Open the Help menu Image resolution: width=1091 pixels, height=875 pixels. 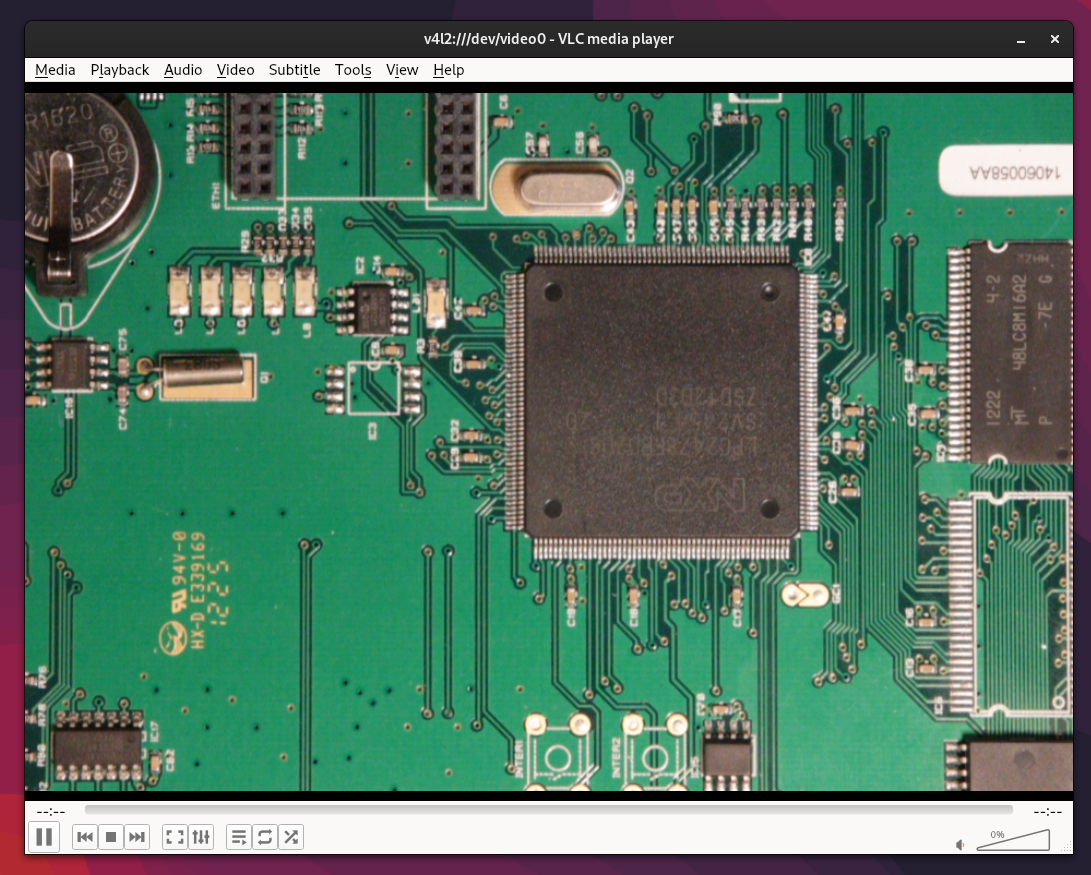click(x=448, y=70)
